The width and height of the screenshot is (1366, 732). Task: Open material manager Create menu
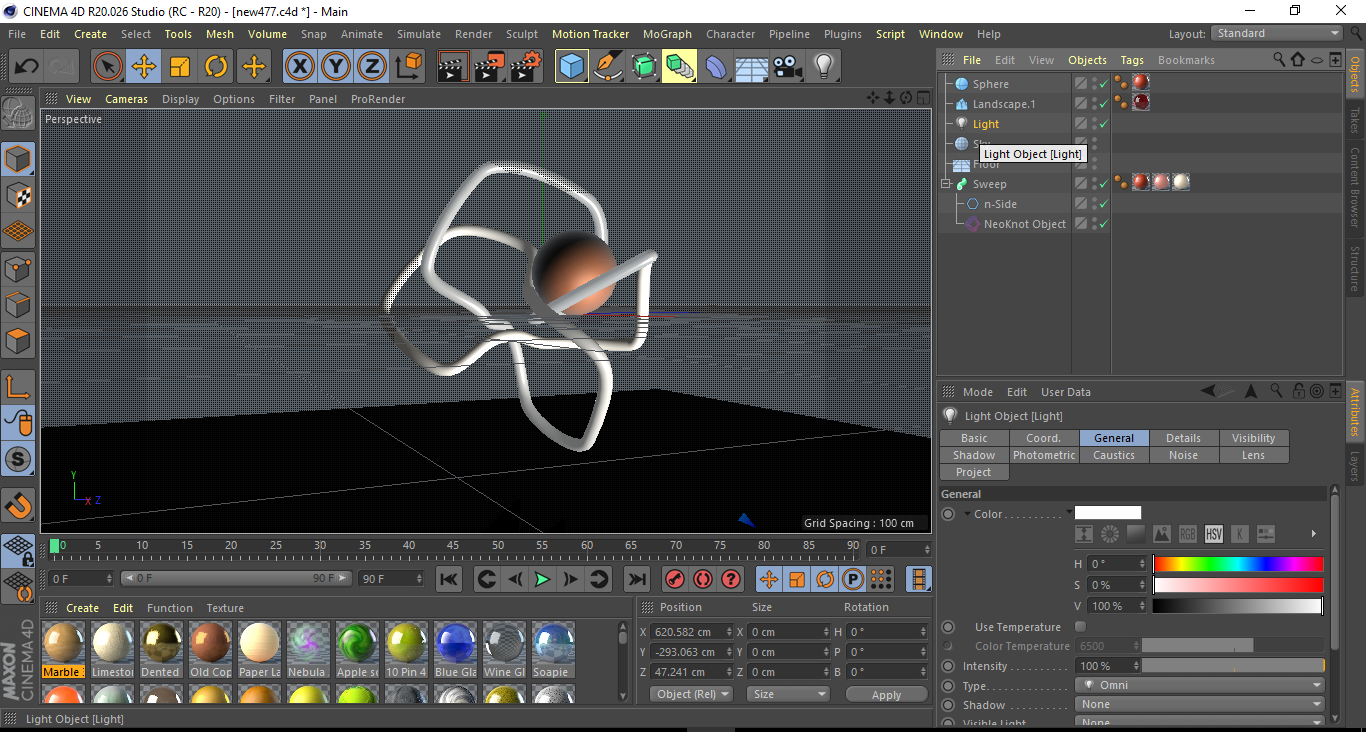click(83, 608)
